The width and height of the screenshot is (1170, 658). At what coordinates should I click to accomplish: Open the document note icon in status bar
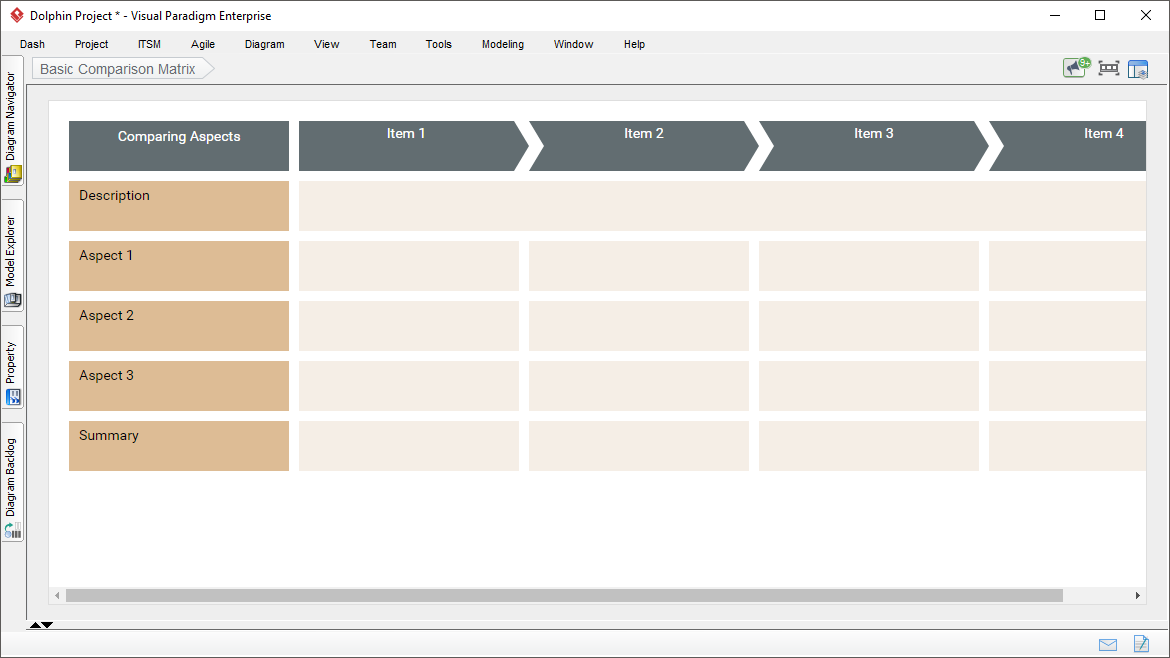[x=1141, y=643]
